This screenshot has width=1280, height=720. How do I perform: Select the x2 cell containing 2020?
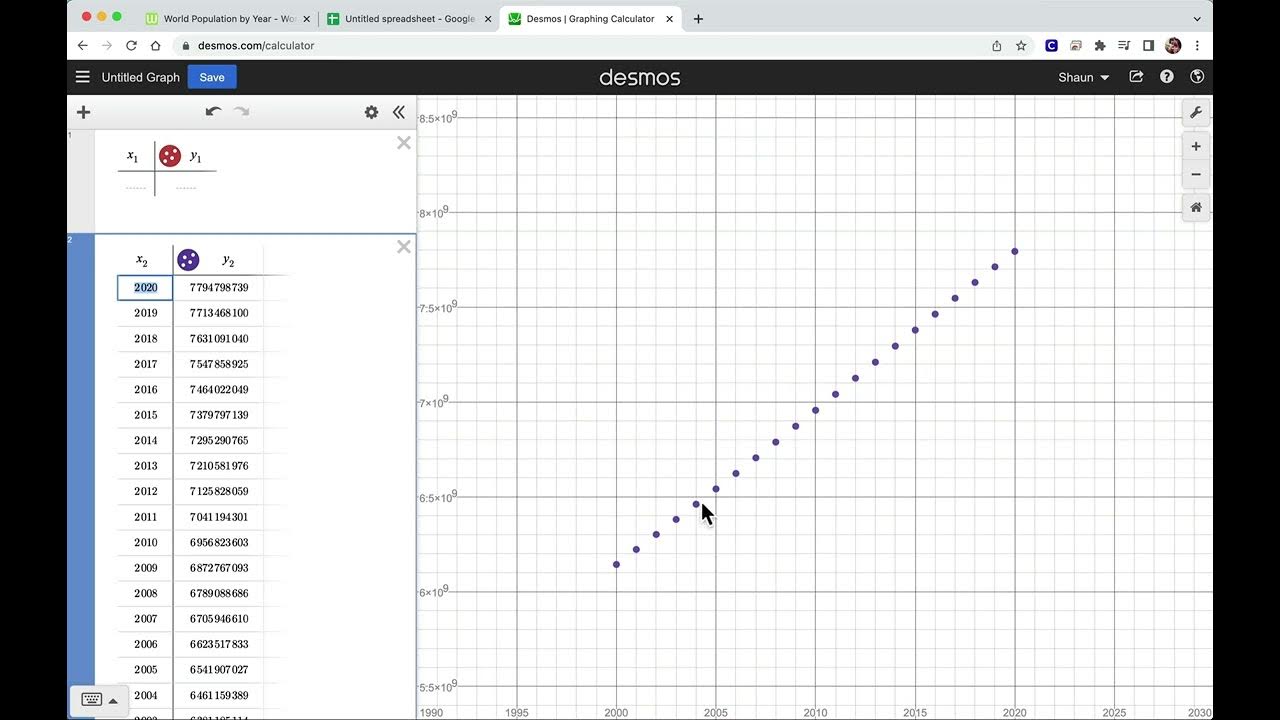point(146,288)
